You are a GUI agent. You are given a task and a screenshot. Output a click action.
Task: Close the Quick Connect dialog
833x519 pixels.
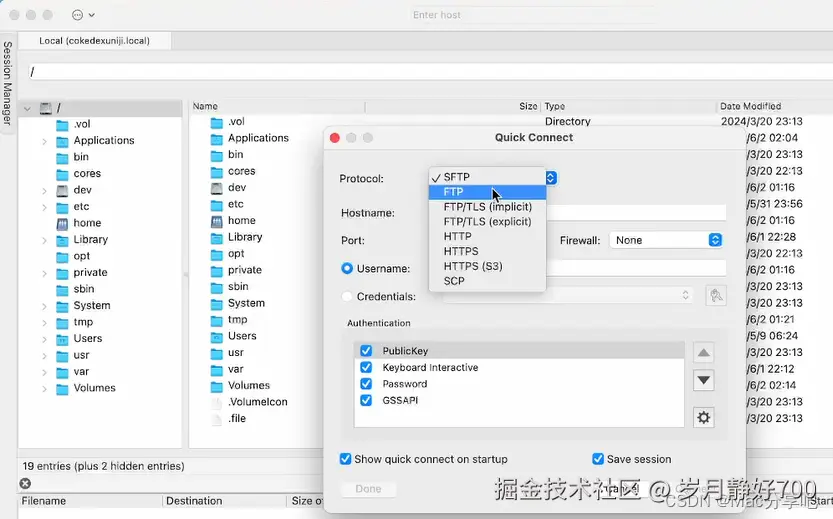click(x=335, y=138)
